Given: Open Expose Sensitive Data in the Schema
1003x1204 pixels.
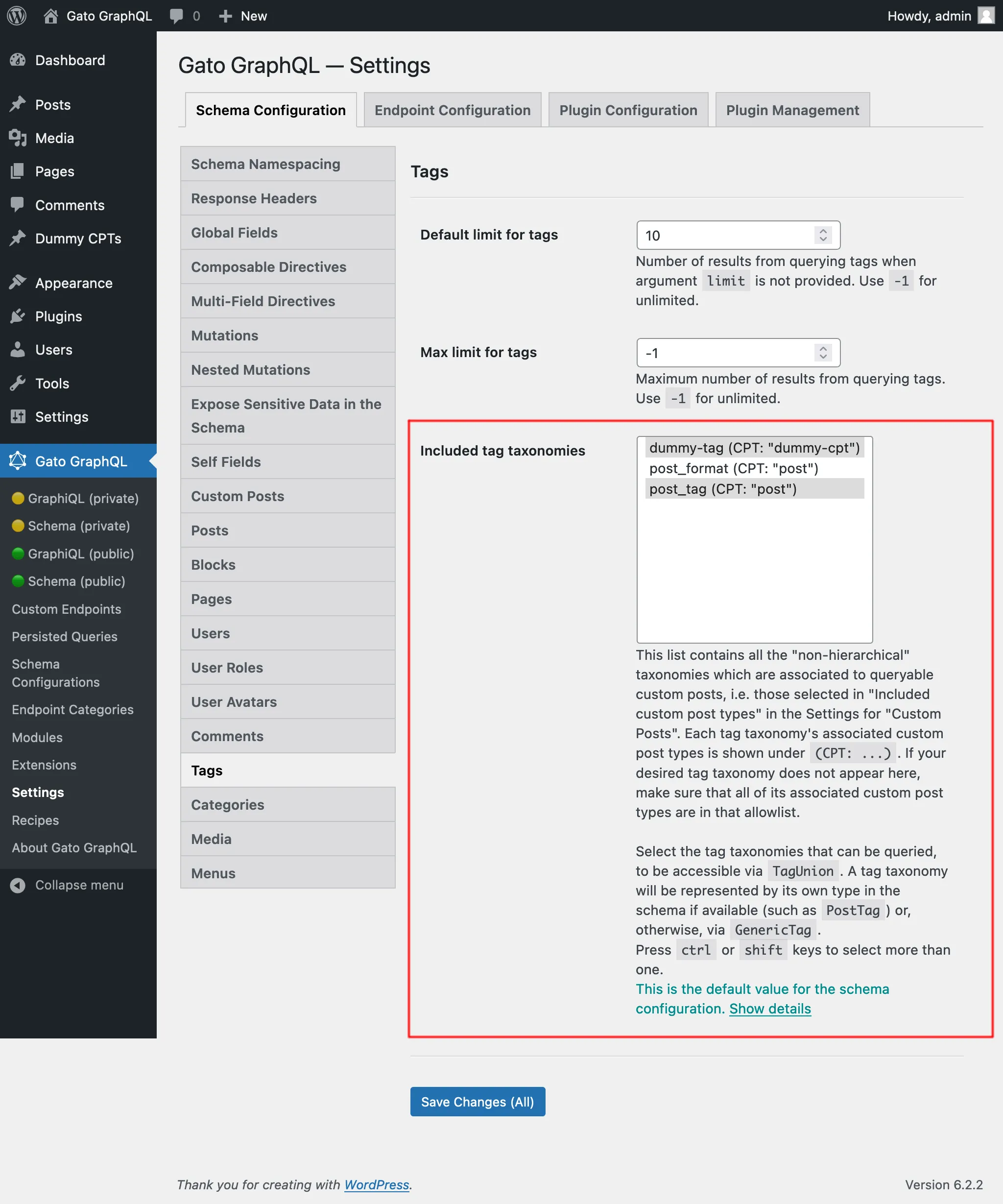Looking at the screenshot, I should pos(287,416).
